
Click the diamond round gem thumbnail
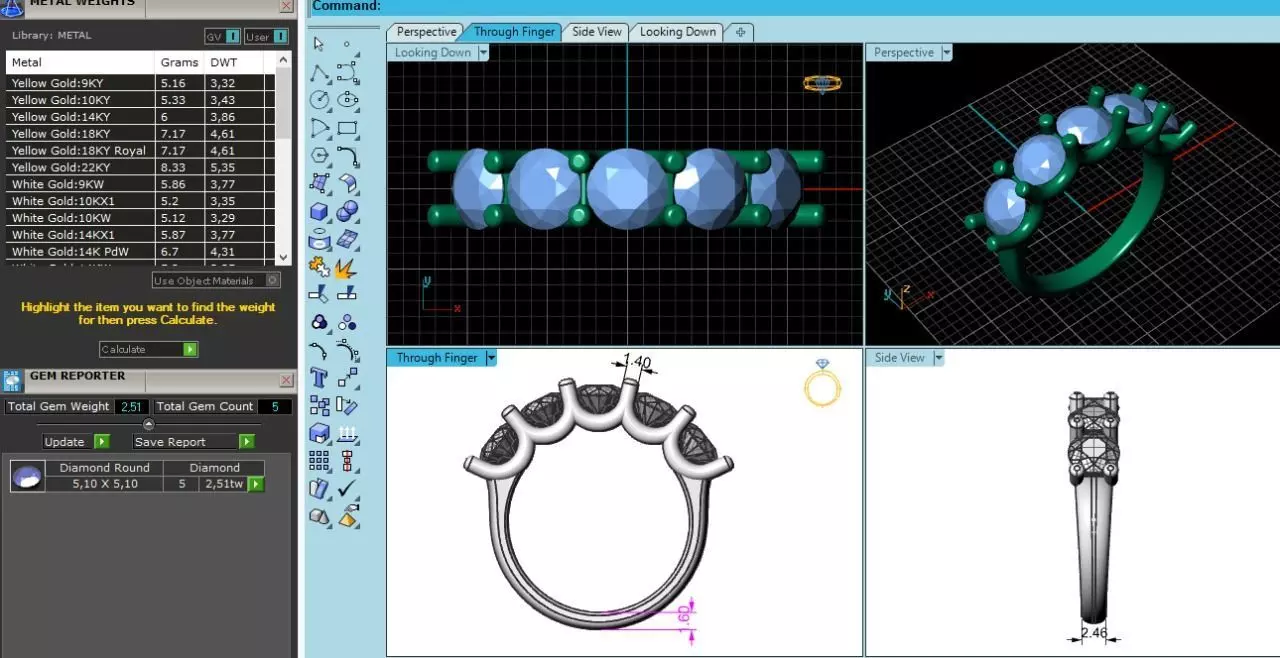coord(27,476)
